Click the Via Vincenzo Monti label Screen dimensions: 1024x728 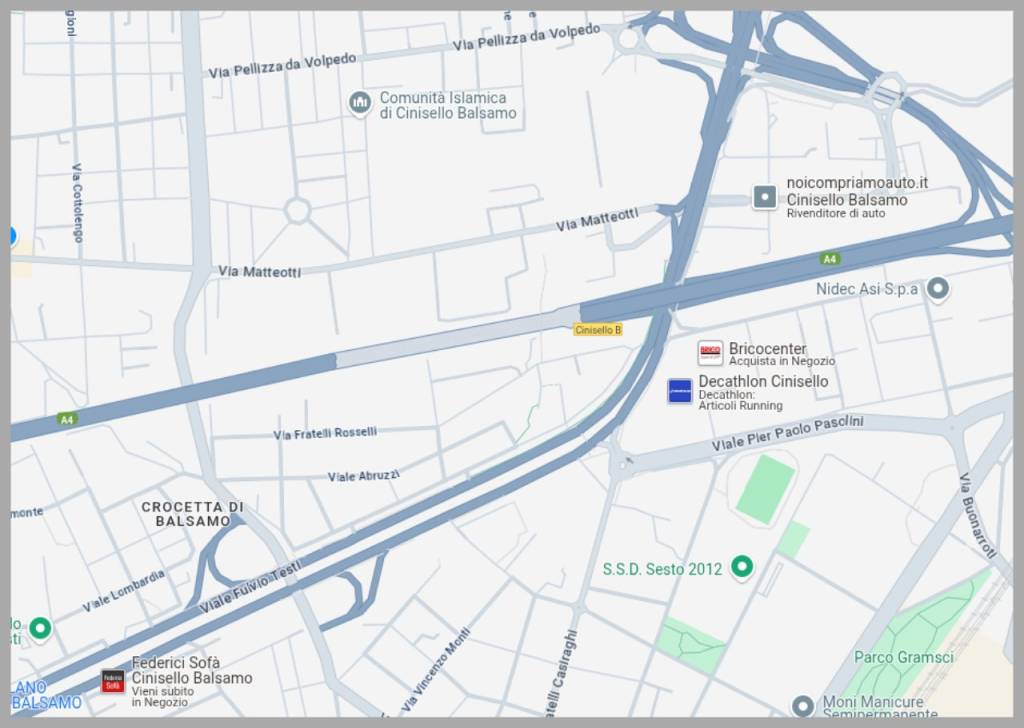pos(436,670)
